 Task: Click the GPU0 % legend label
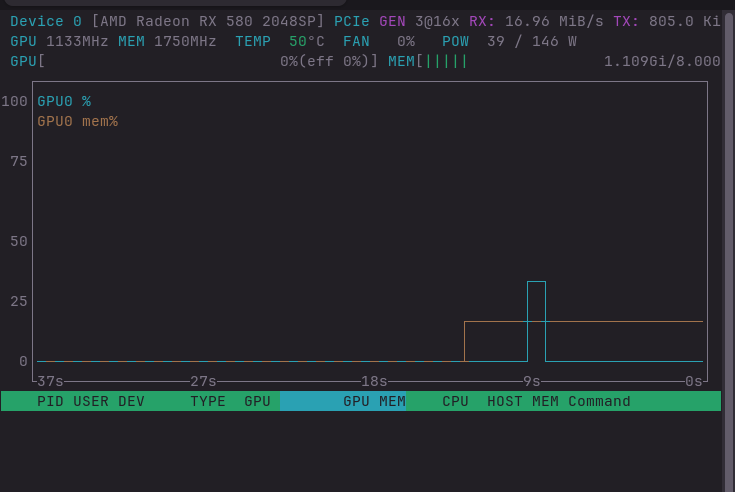click(64, 101)
